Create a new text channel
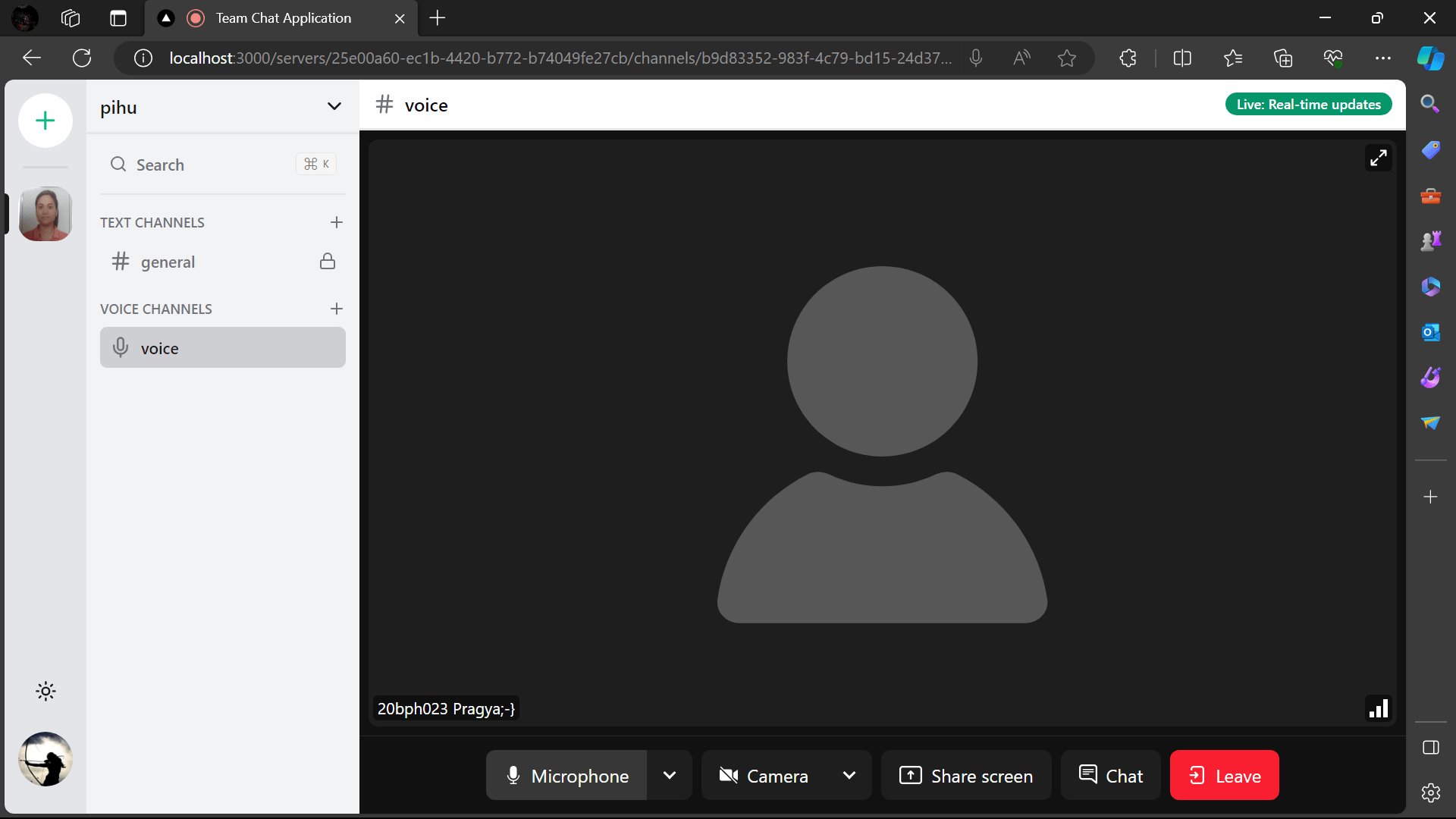The height and width of the screenshot is (819, 1456). tap(337, 222)
